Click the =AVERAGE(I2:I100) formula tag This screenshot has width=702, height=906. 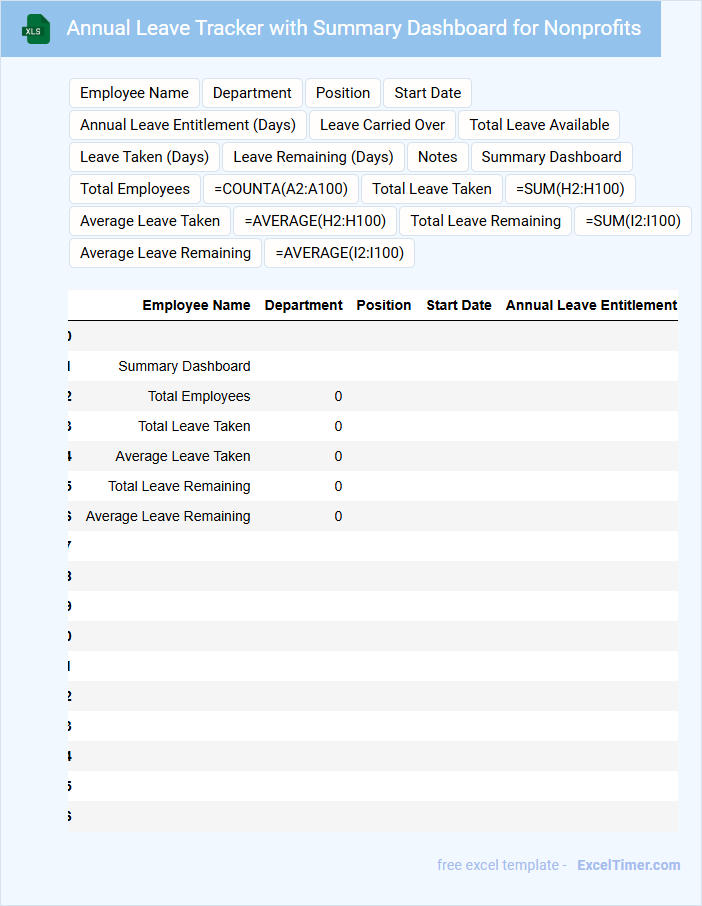(x=340, y=253)
